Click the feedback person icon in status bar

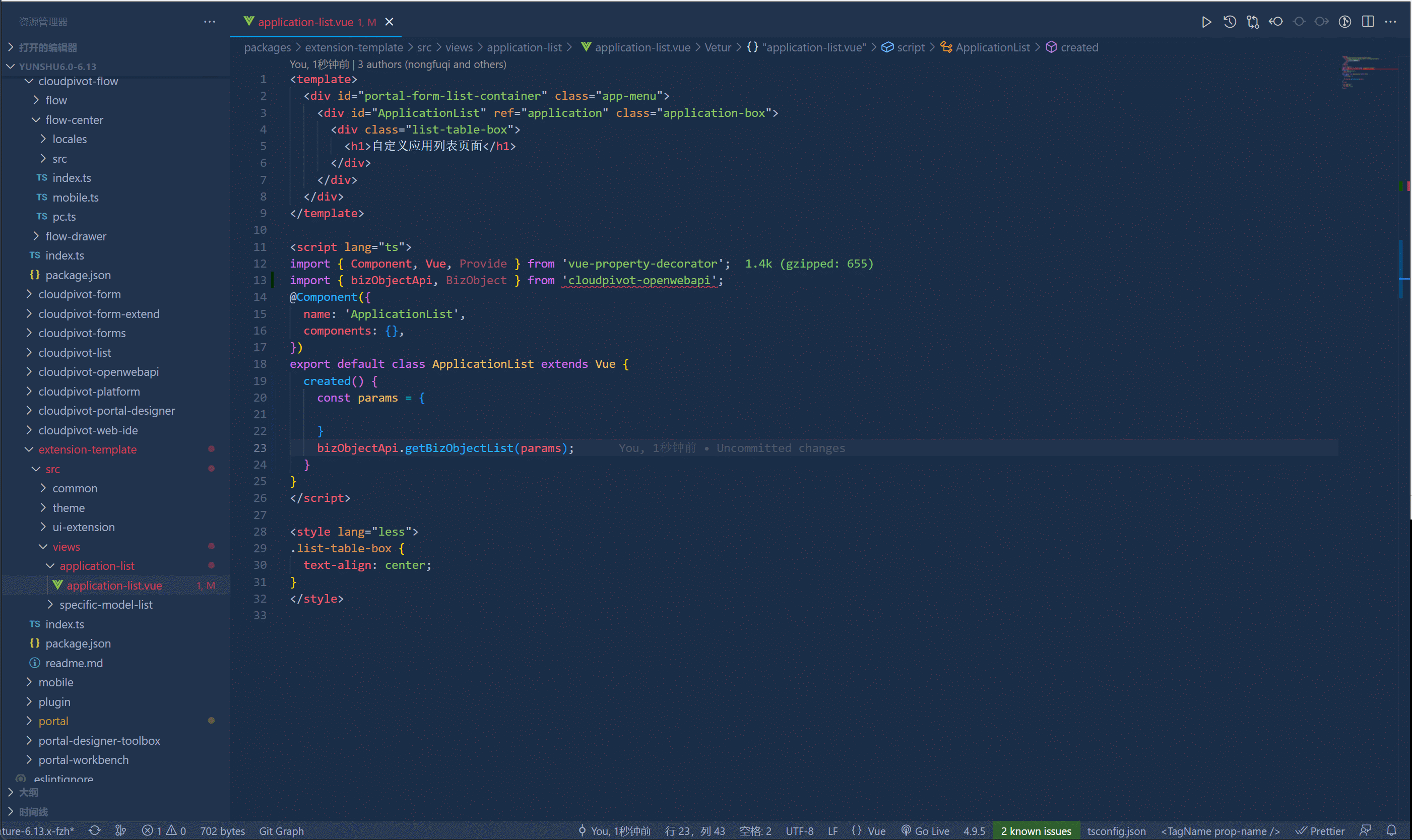click(x=1365, y=830)
